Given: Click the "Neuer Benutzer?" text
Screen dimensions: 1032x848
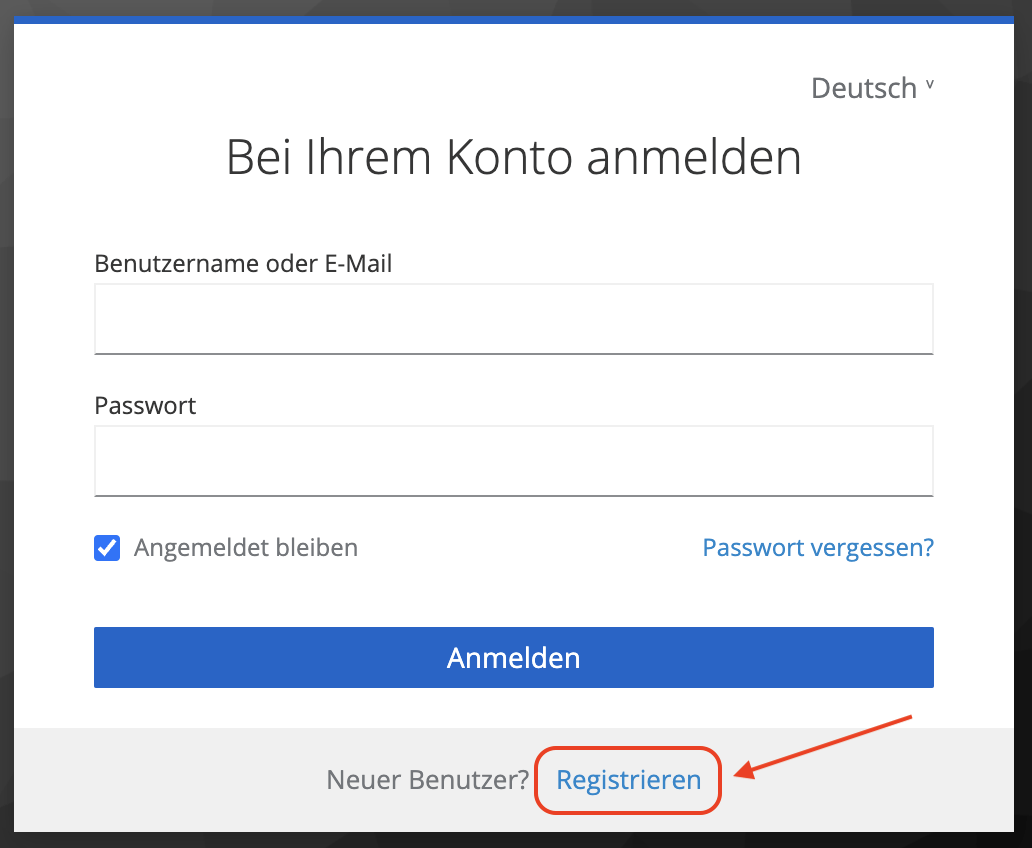Looking at the screenshot, I should [x=427, y=780].
